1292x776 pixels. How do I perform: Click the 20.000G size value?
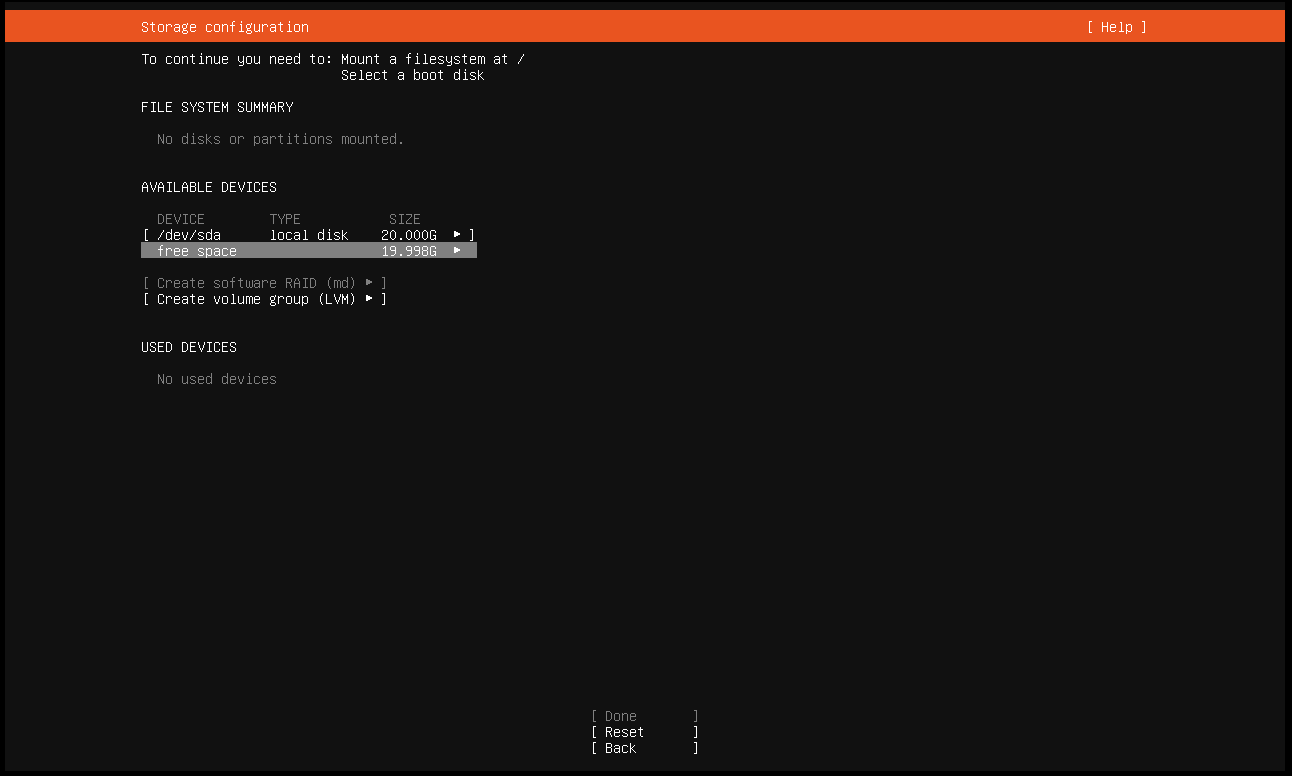409,235
